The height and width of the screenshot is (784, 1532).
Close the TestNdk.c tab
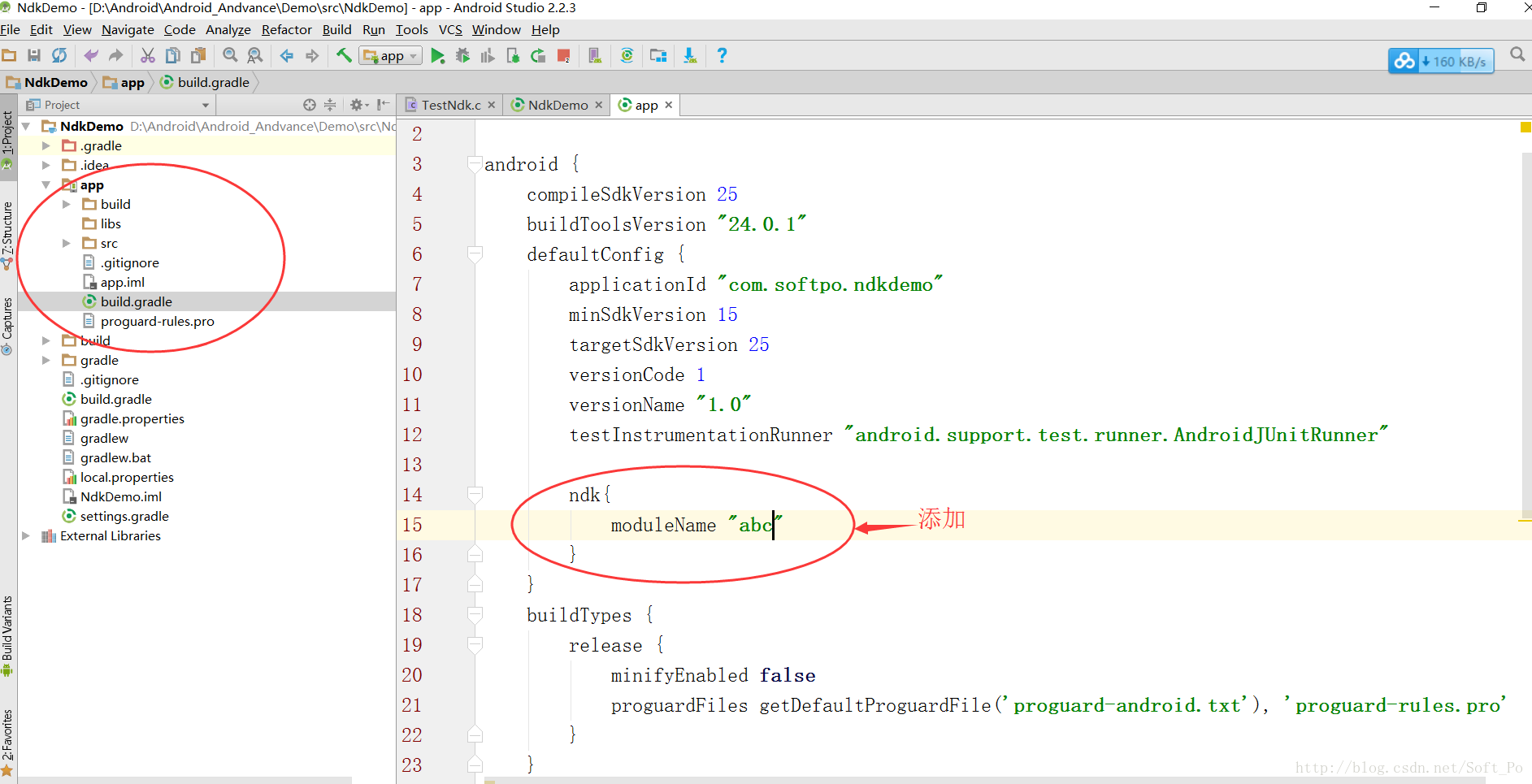492,105
